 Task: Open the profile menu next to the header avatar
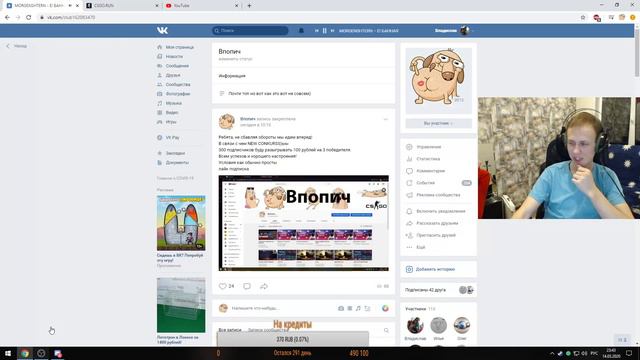coord(473,31)
